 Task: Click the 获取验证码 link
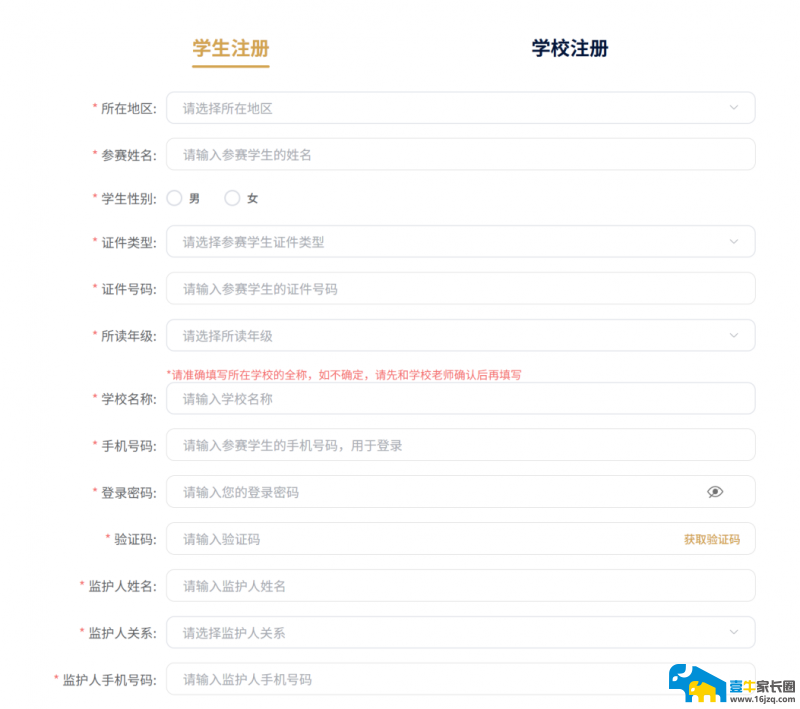(x=712, y=539)
